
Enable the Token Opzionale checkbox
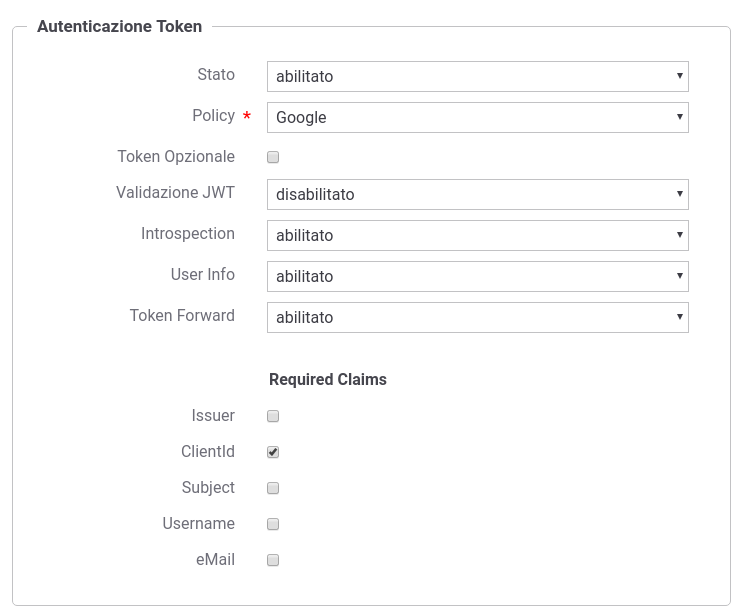[x=273, y=157]
